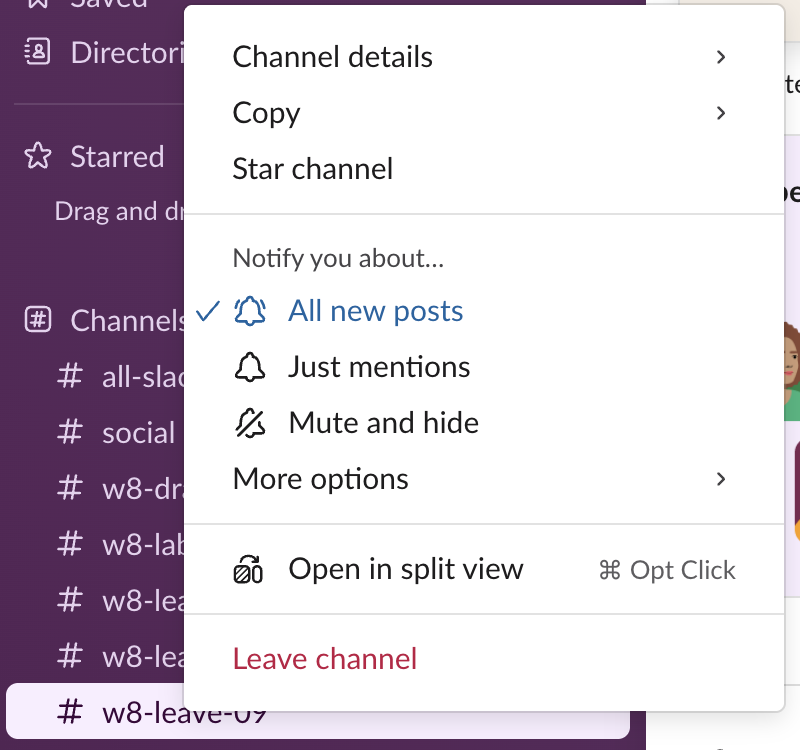Viewport: 800px width, 750px height.
Task: Click the Drag and drop hint text
Action: click(119, 211)
